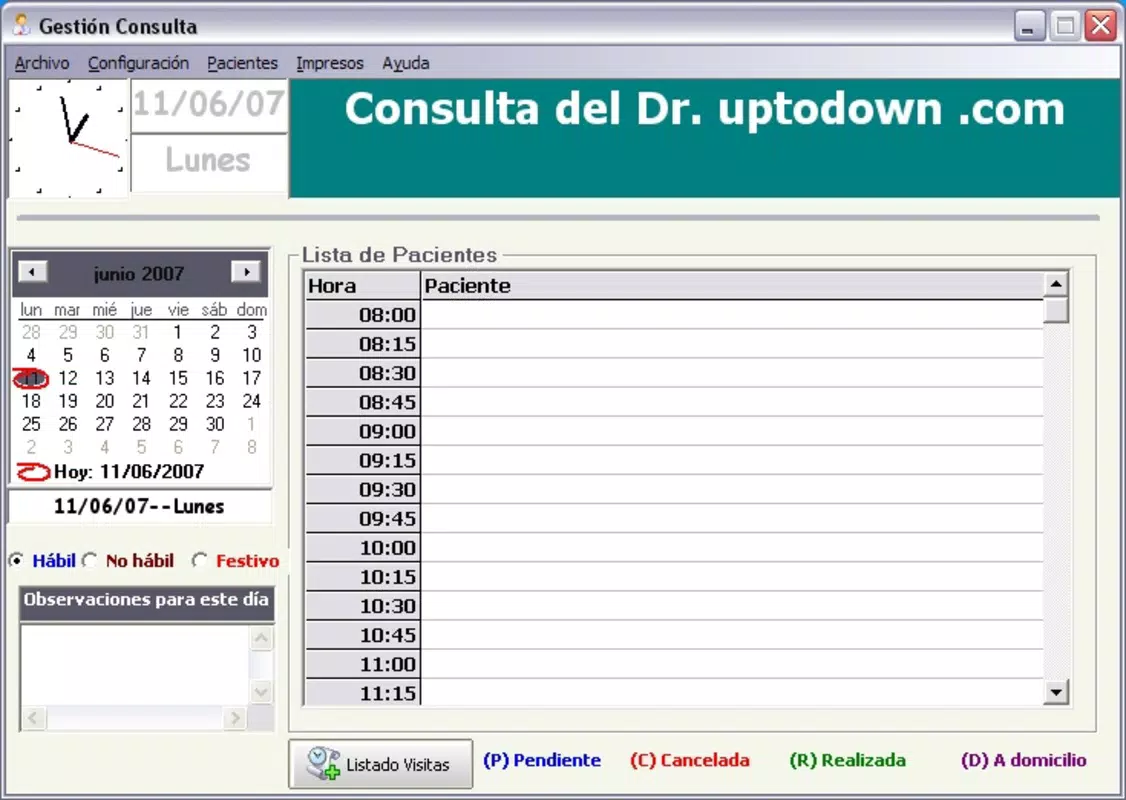Click observations box scroll right arrow
1126x800 pixels.
pos(235,717)
